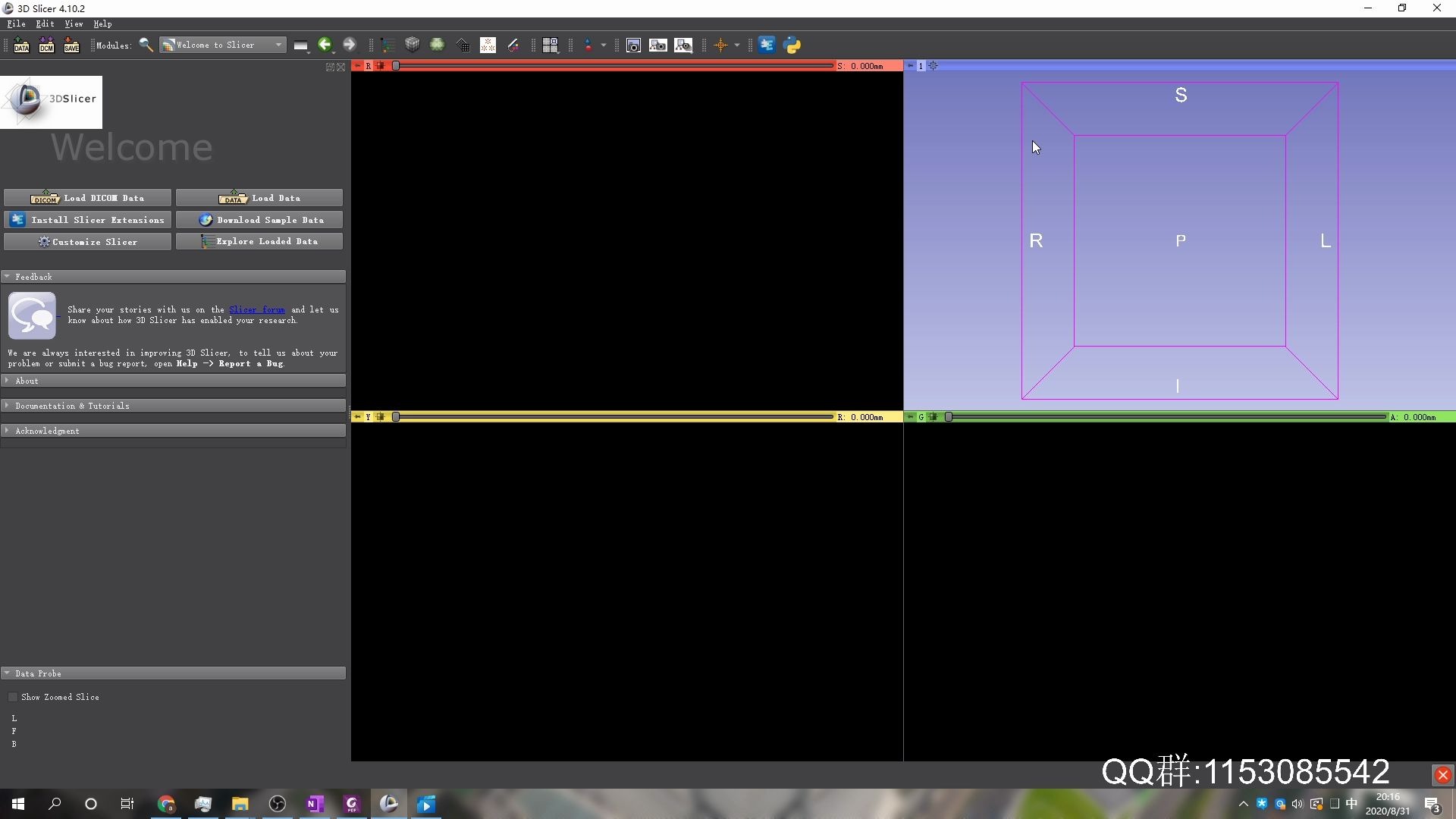Open the Python interactor icon

(x=792, y=45)
